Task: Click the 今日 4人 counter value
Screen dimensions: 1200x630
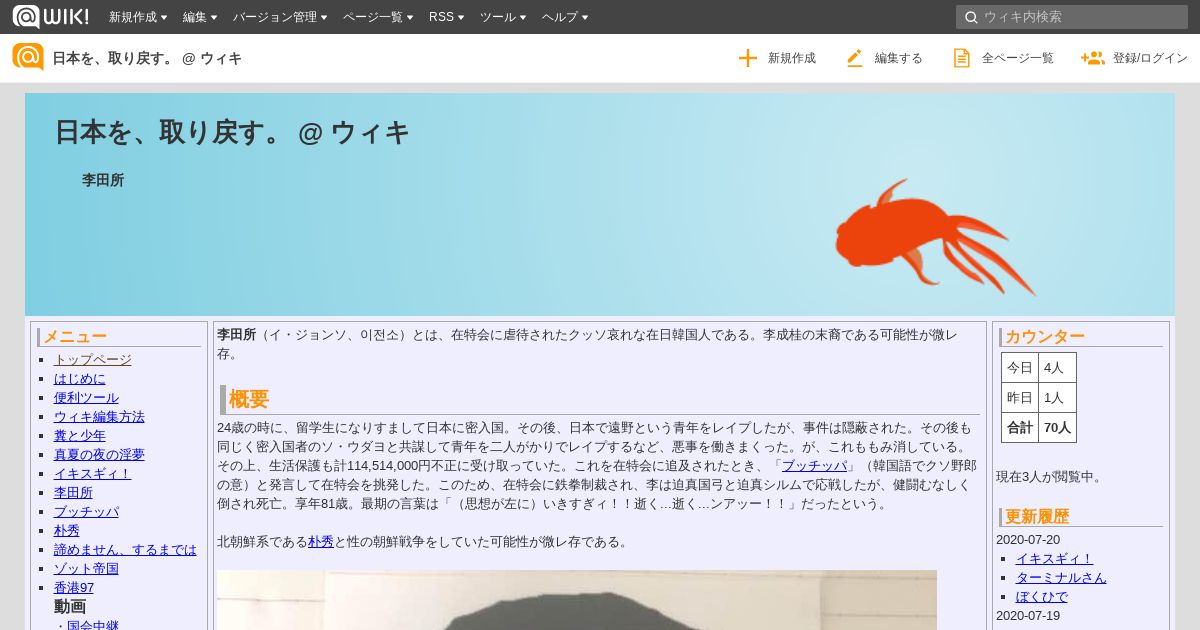Action: pyautogui.click(x=1057, y=367)
